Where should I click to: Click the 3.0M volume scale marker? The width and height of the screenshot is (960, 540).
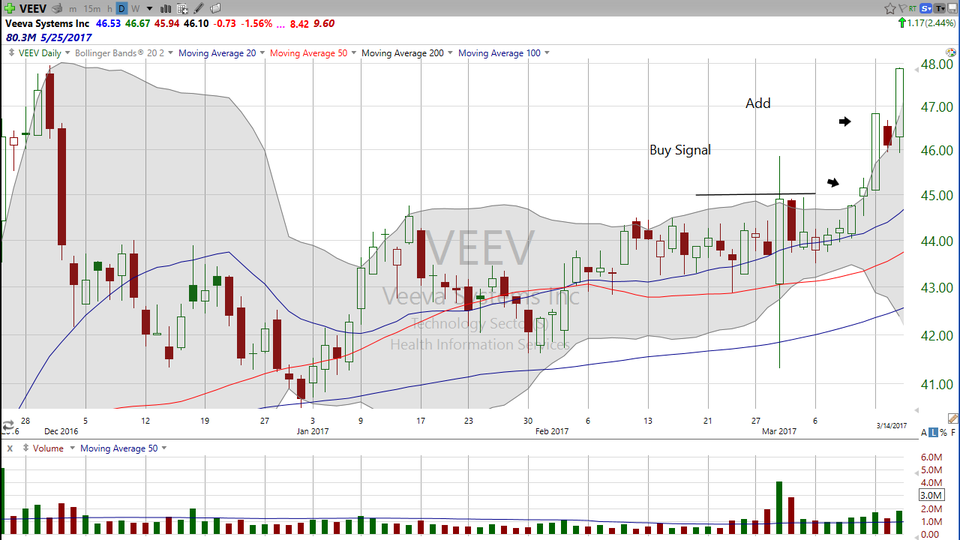point(931,495)
